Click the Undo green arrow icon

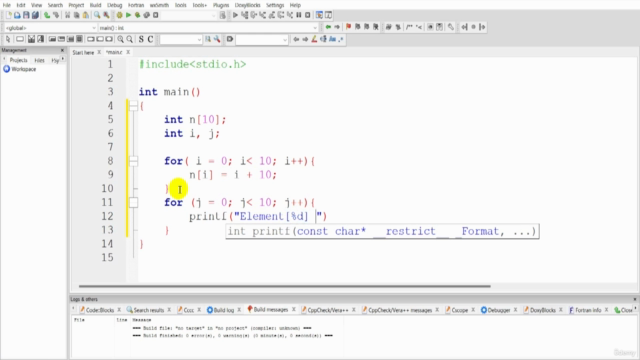[x=47, y=15]
